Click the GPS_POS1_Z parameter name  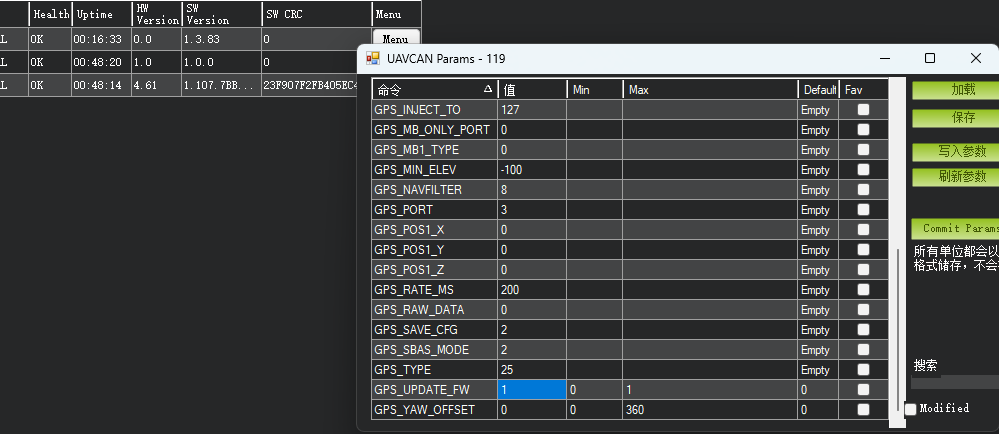435,270
